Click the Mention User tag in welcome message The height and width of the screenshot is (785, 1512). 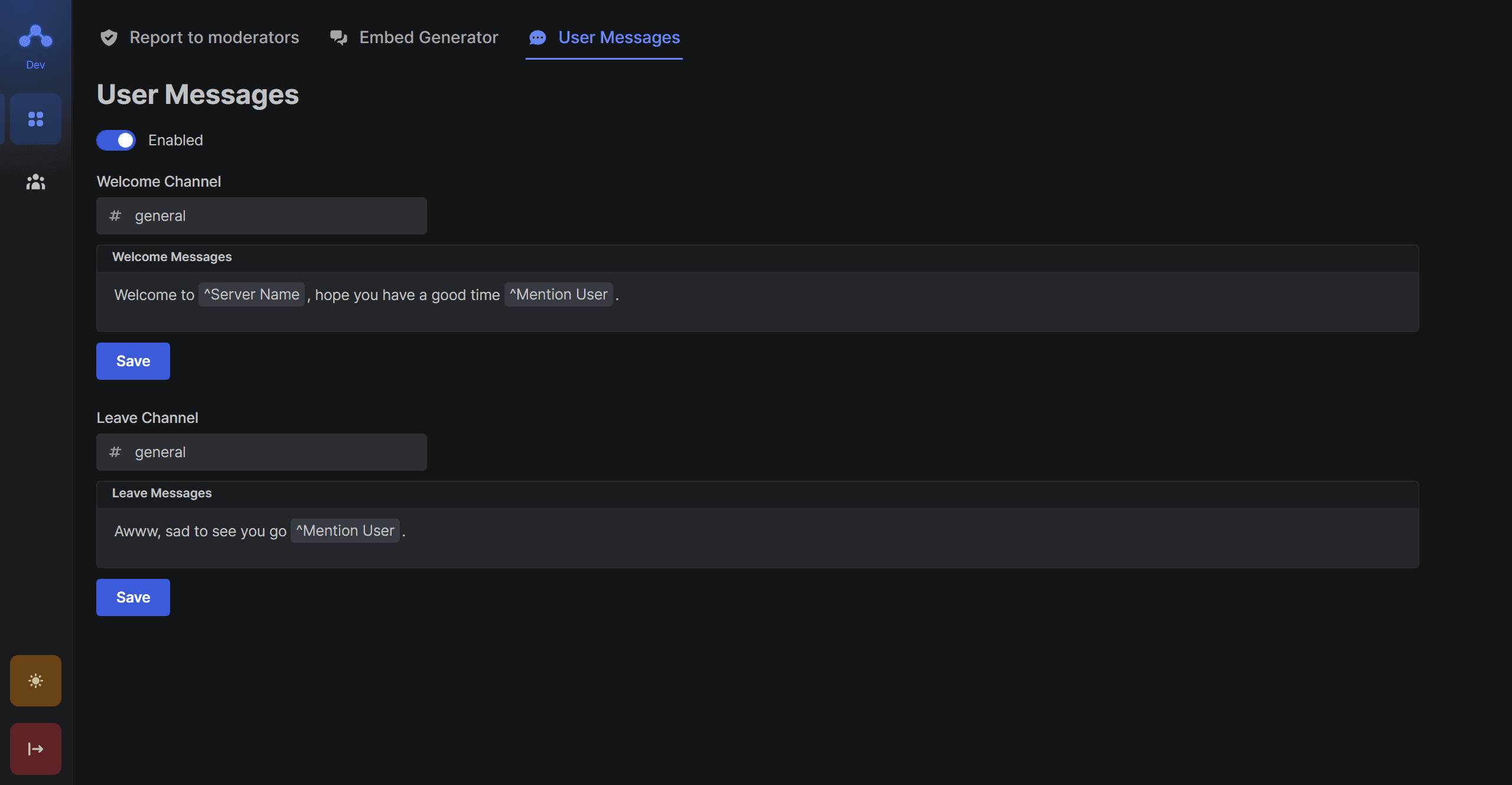558,295
